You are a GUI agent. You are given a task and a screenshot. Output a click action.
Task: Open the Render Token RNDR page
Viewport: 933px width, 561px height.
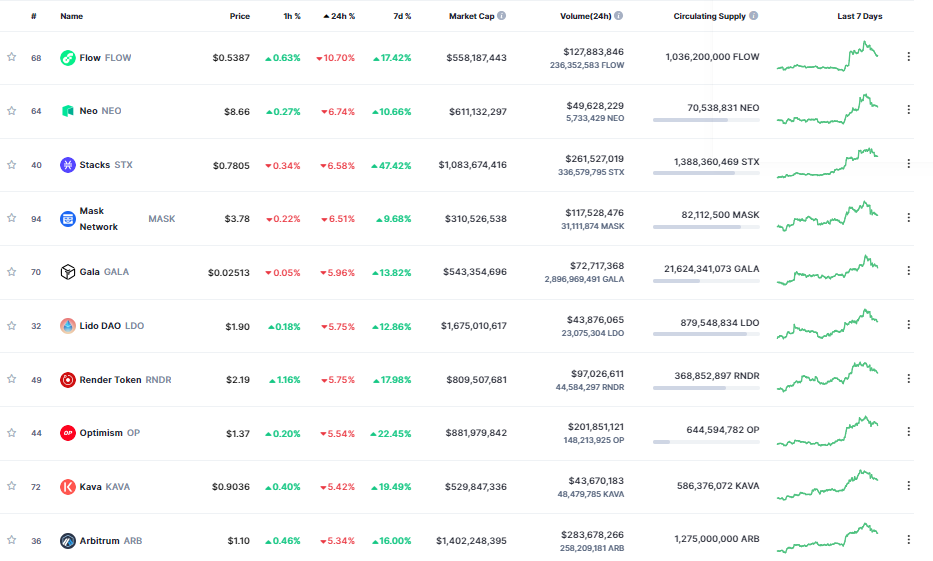pyautogui.click(x=126, y=380)
